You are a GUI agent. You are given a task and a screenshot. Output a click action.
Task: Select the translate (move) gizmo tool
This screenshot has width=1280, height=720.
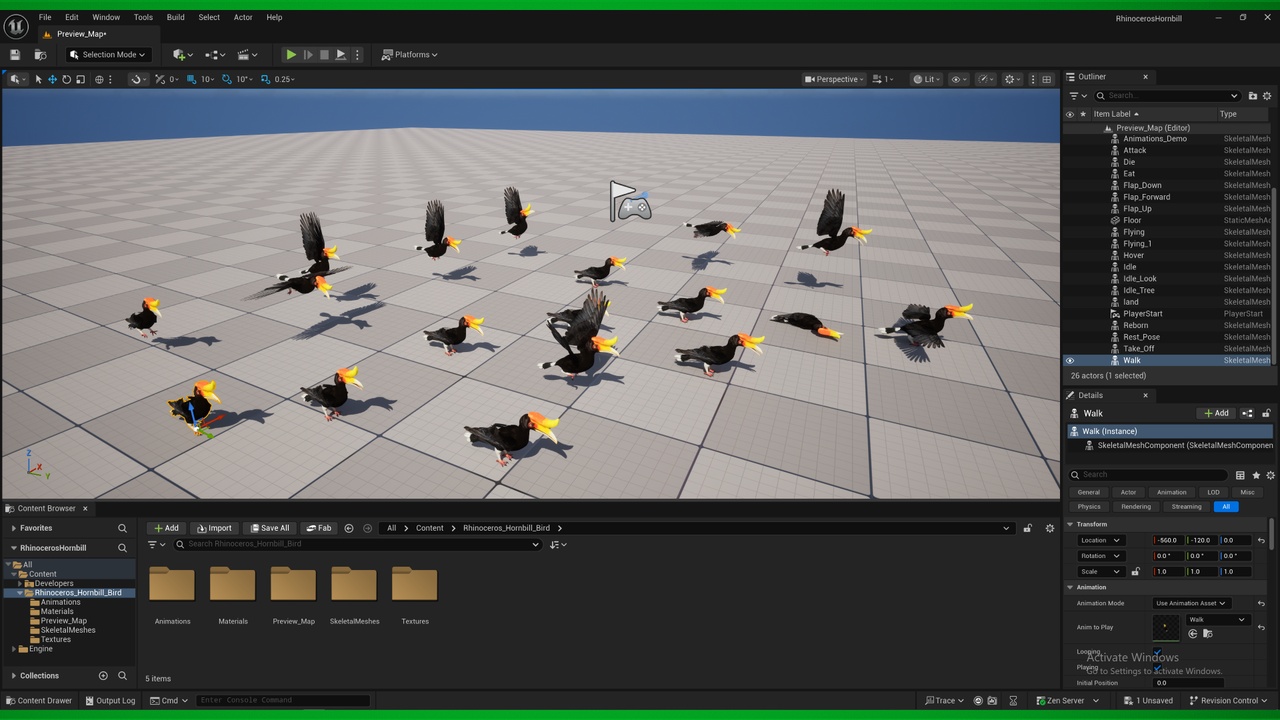pos(53,79)
